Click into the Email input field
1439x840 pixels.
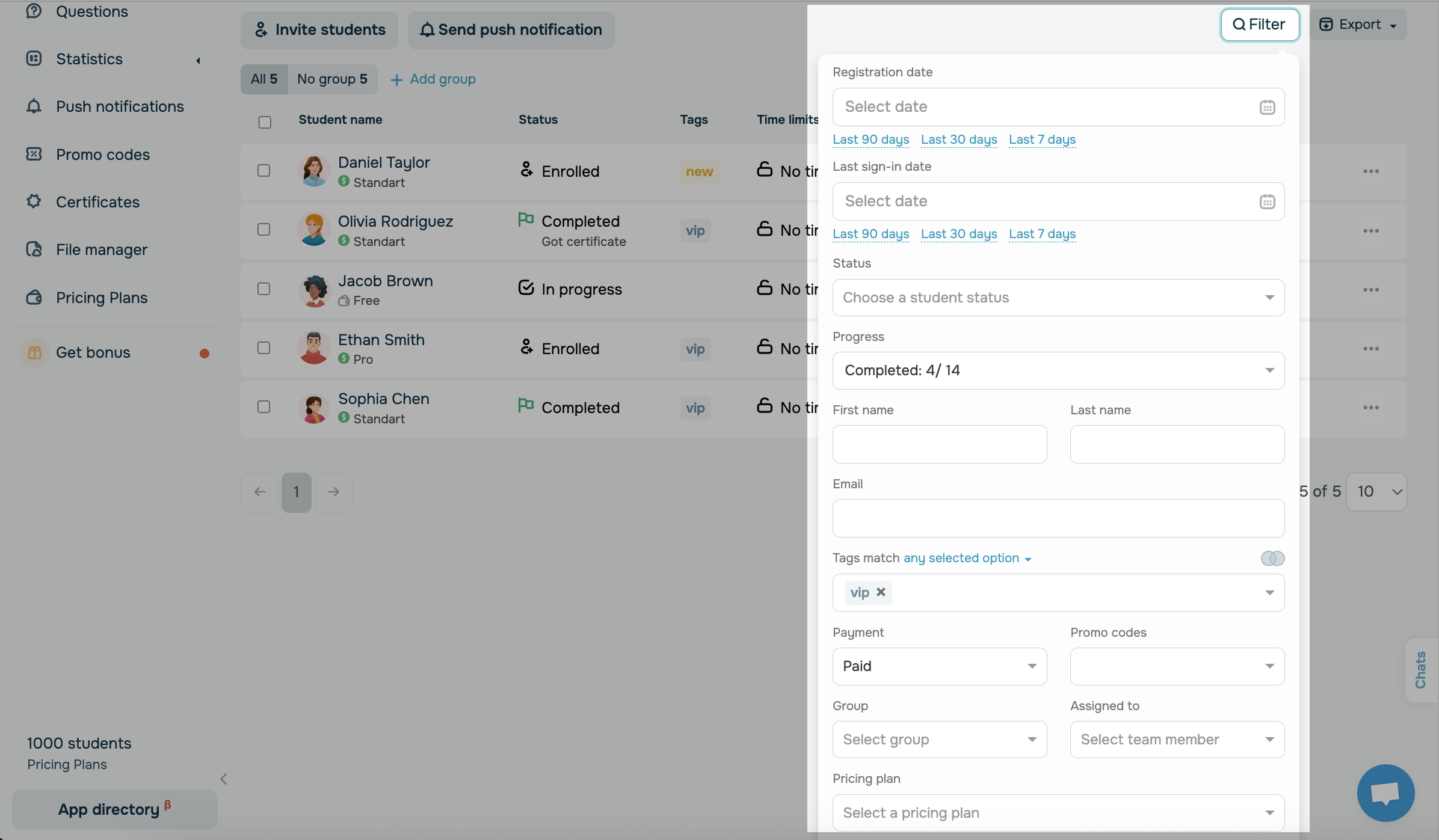point(1058,518)
